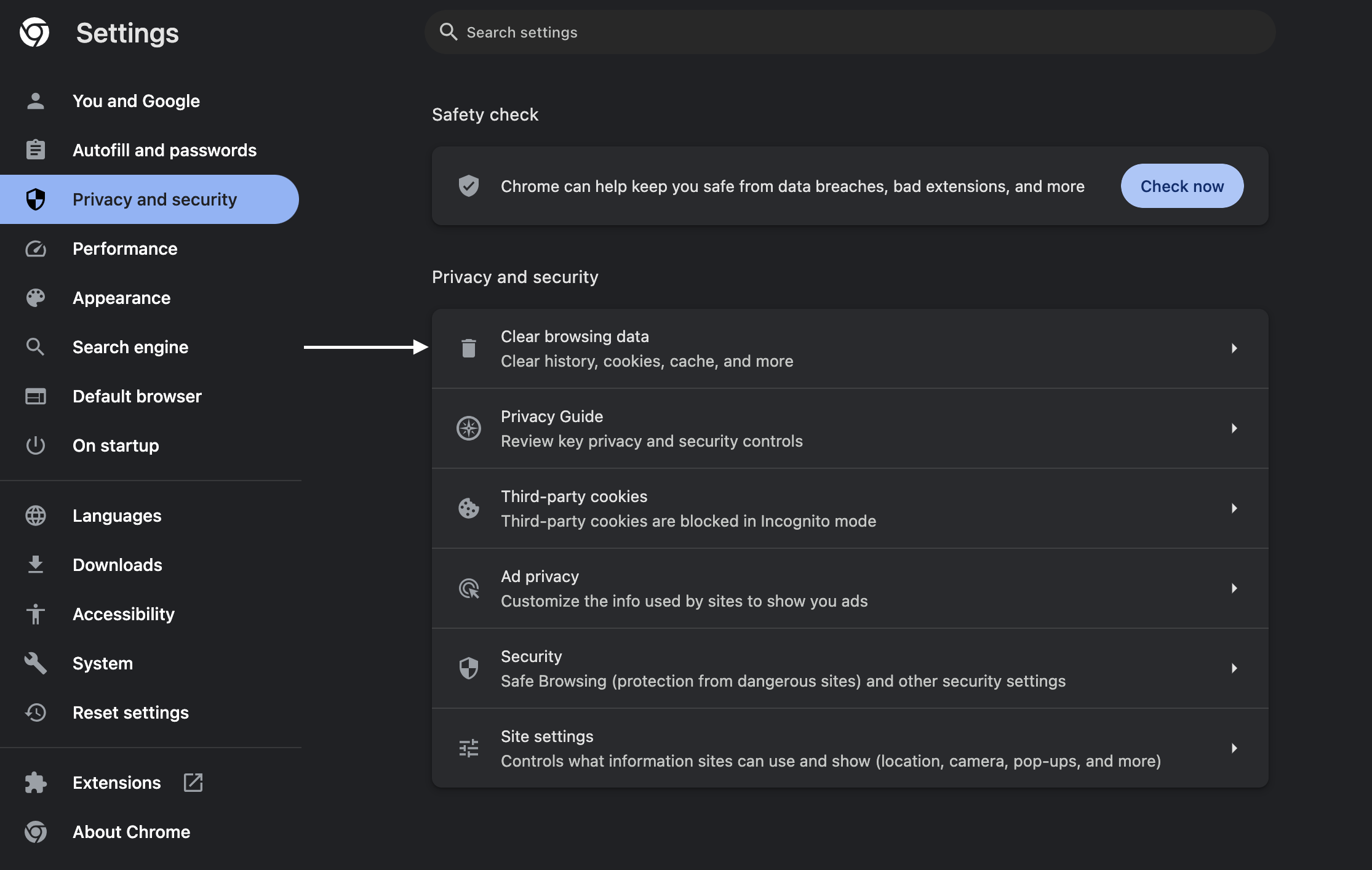Click 'Third-party cookies are blocked in Incognito mode'
Image resolution: width=1372 pixels, height=870 pixels.
click(x=688, y=521)
